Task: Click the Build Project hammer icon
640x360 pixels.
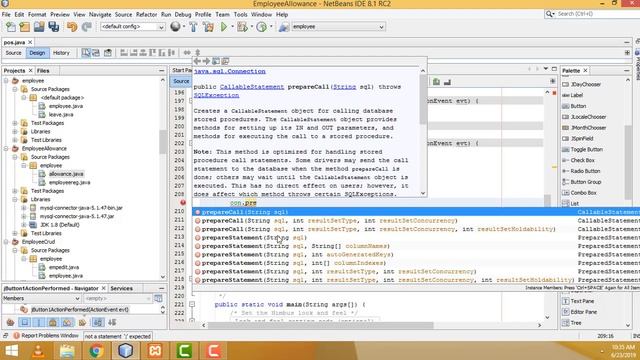Action: click(x=193, y=27)
